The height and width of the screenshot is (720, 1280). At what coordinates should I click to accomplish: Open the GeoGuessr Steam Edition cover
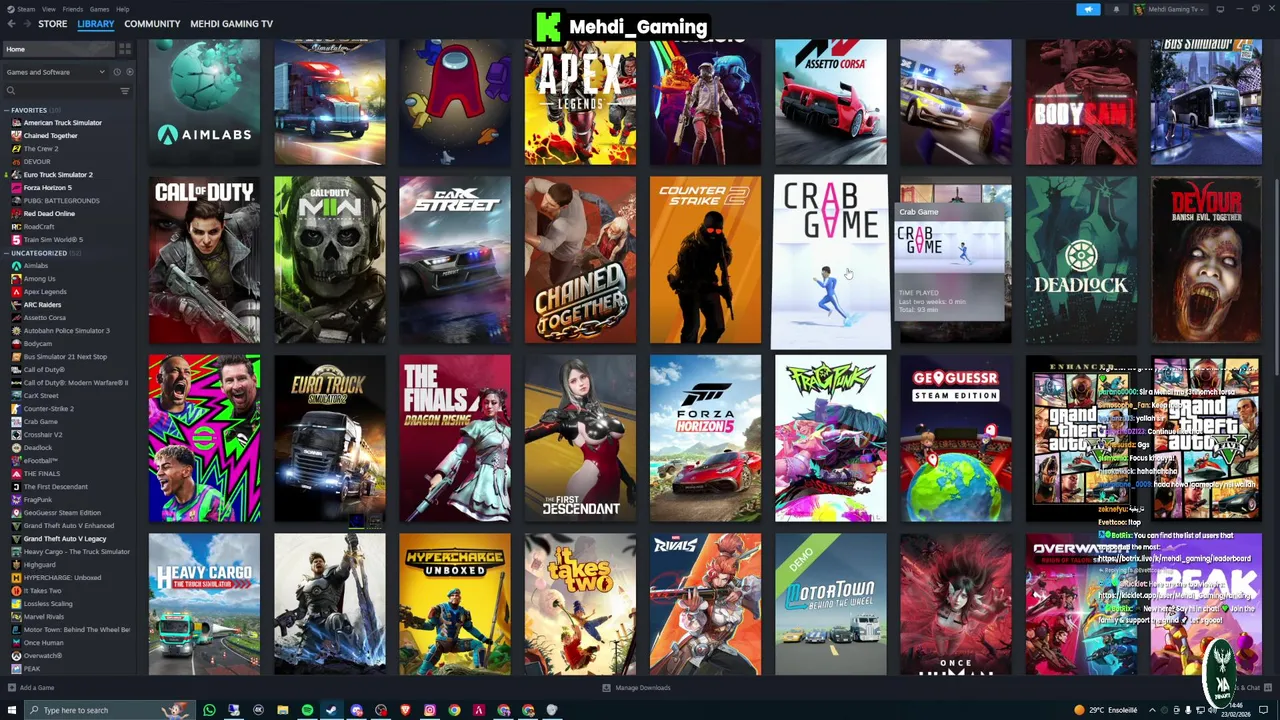click(955, 438)
